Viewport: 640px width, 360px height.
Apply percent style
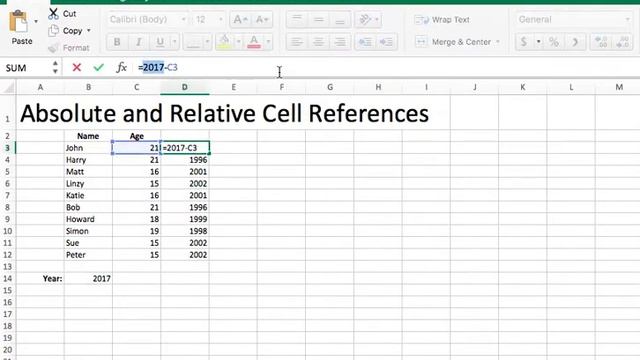(554, 42)
